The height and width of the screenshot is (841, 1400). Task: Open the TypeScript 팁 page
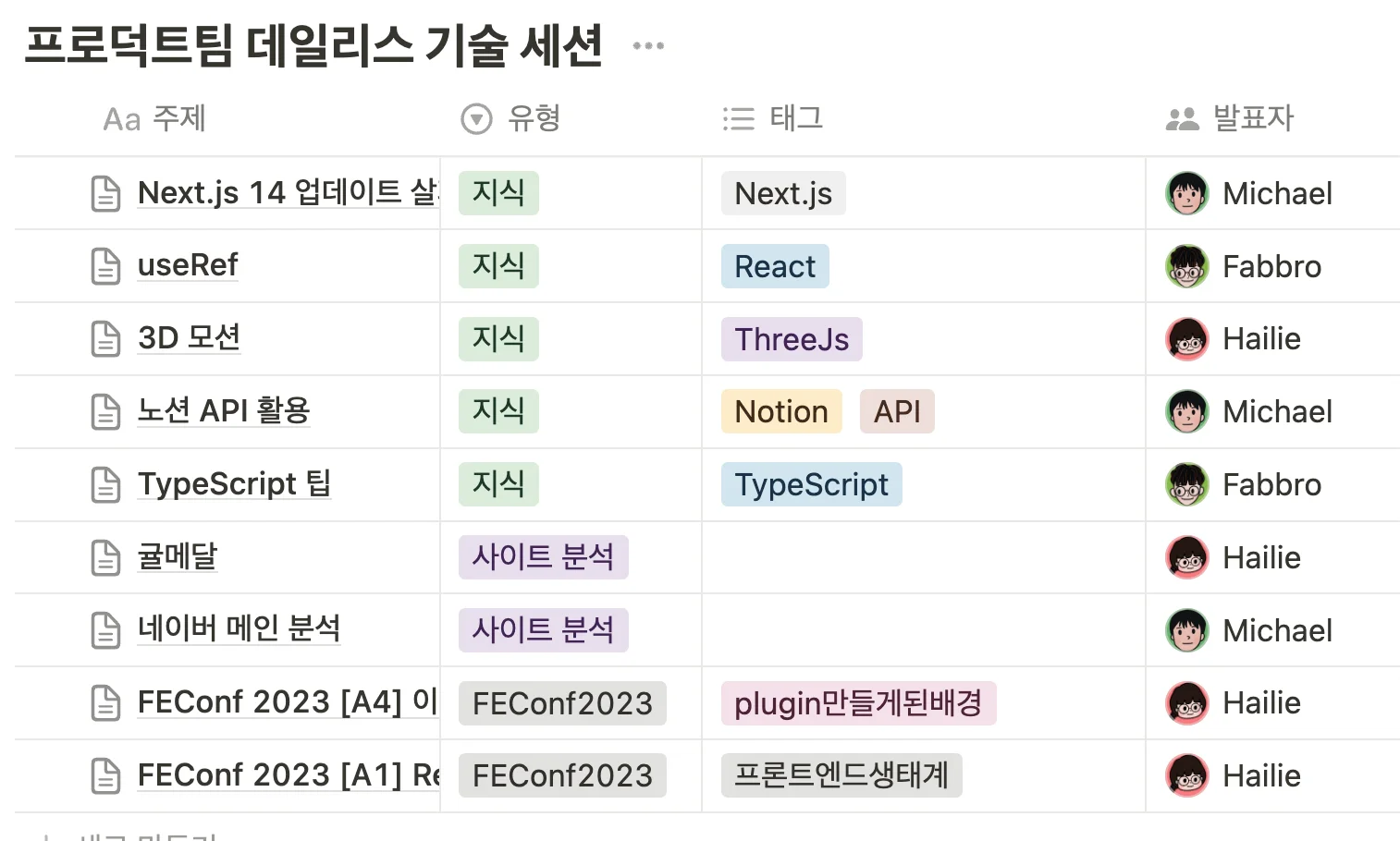pos(234,483)
